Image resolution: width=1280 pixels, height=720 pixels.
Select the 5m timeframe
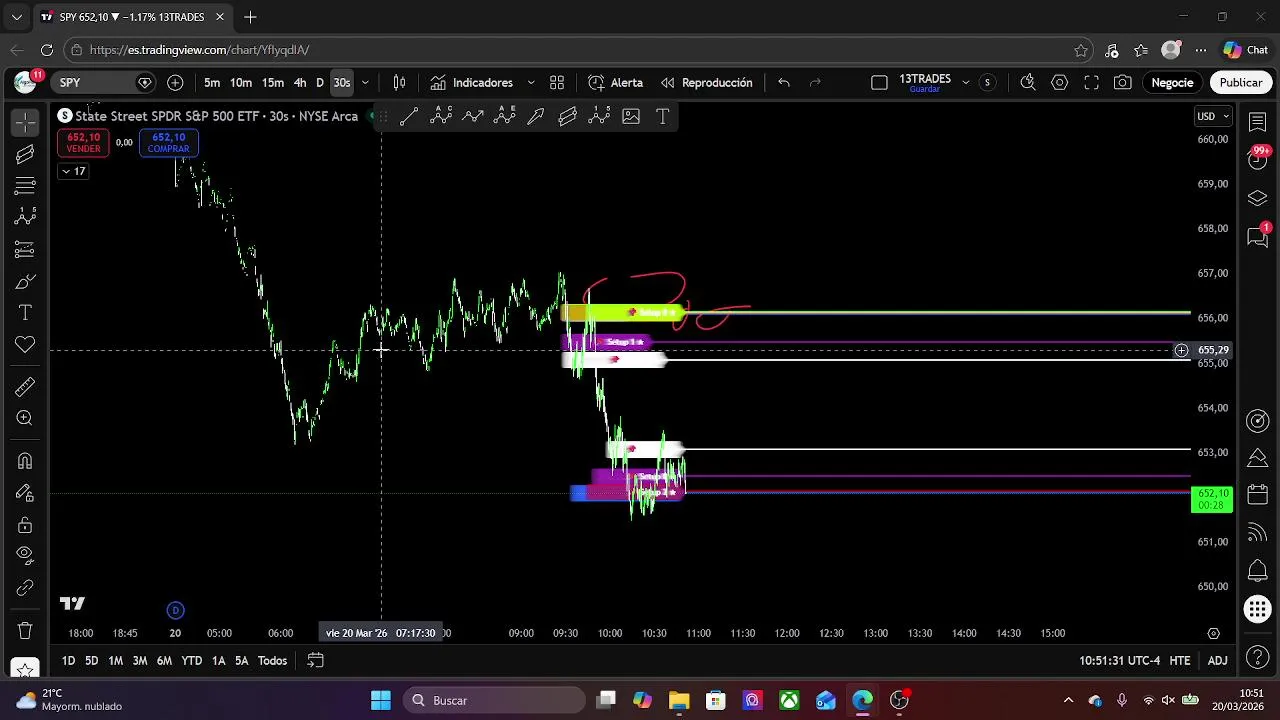(x=212, y=83)
